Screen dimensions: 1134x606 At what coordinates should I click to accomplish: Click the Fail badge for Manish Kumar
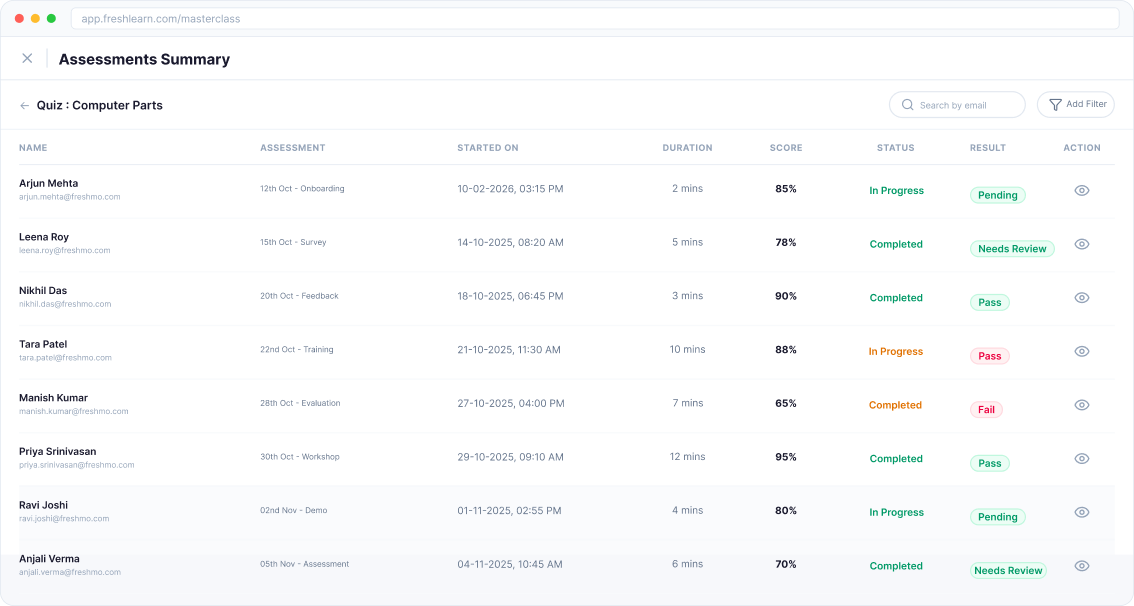(x=987, y=409)
